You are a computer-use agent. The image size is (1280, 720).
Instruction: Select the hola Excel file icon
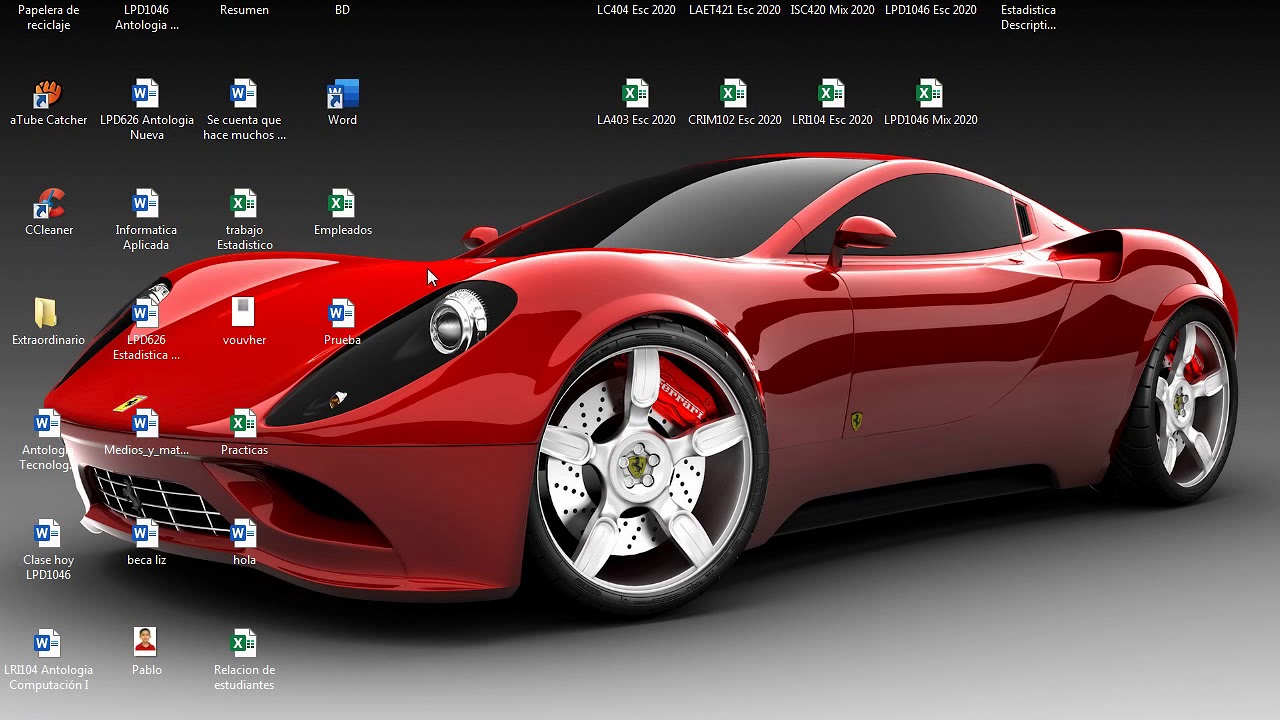244,534
